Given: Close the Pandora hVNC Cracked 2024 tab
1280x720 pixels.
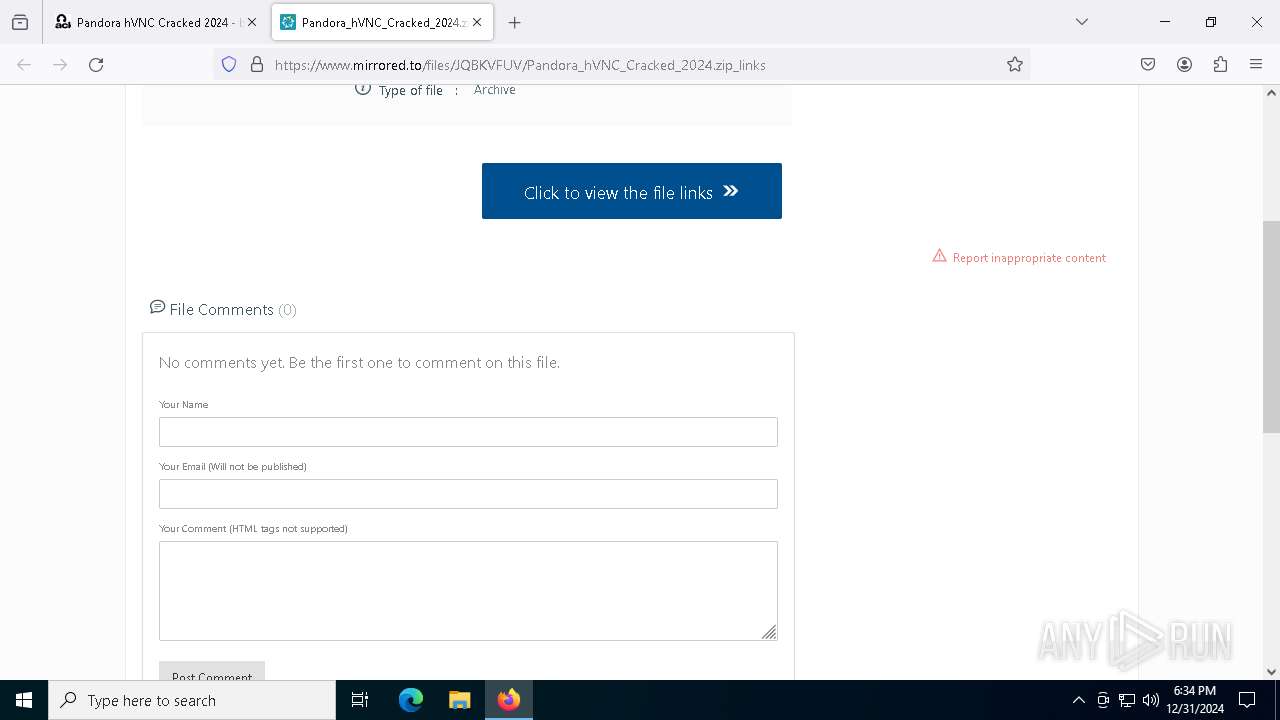Looking at the screenshot, I should tap(252, 22).
